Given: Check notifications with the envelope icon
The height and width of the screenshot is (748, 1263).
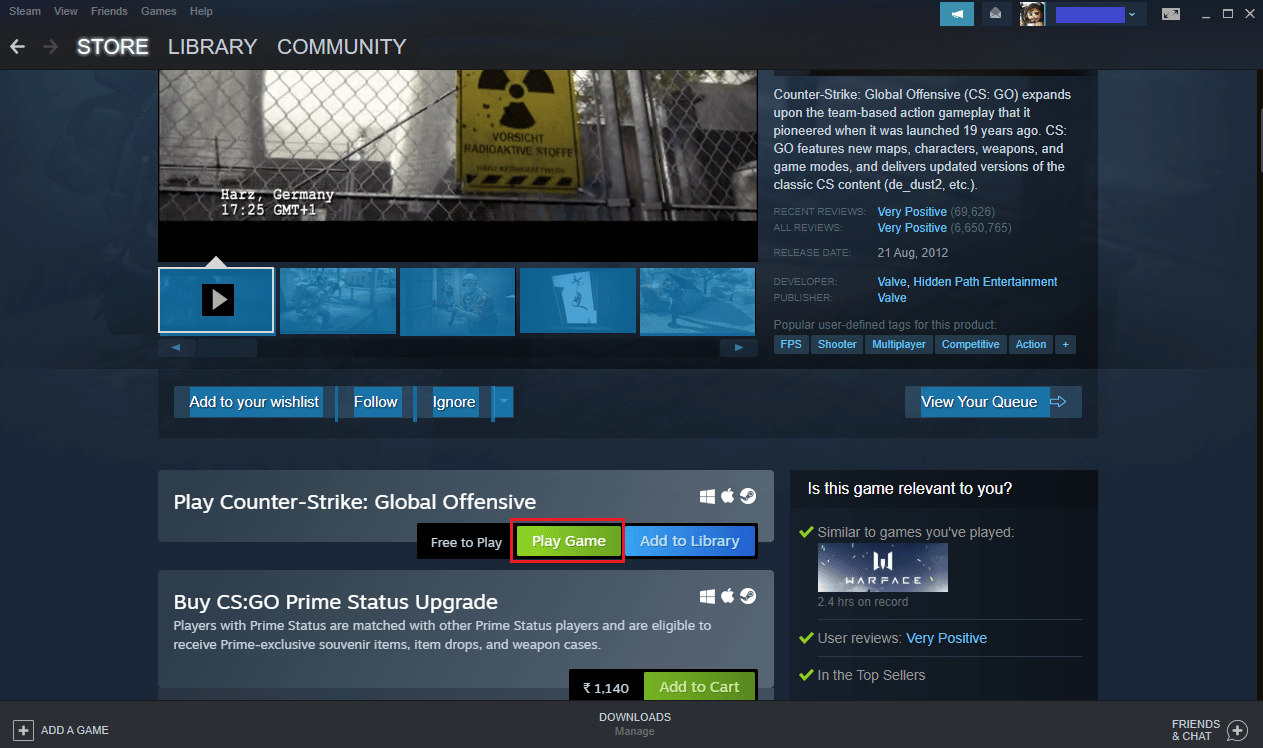Looking at the screenshot, I should click(x=995, y=14).
